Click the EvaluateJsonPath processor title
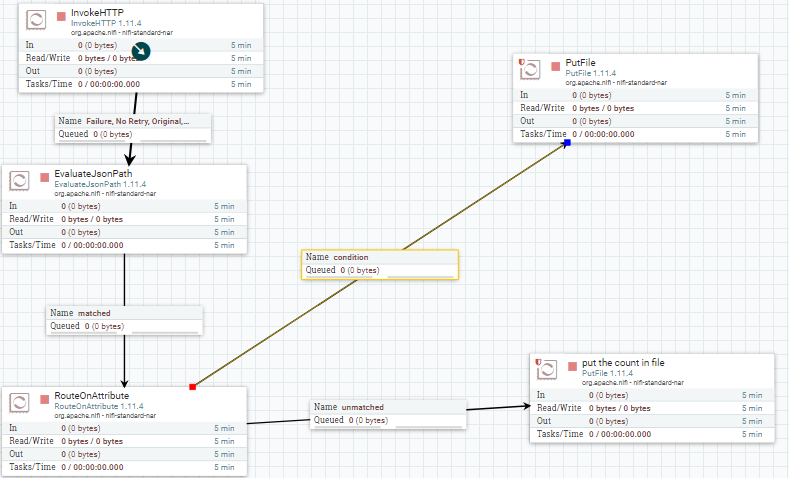This screenshot has height=478, width=789. [x=93, y=174]
